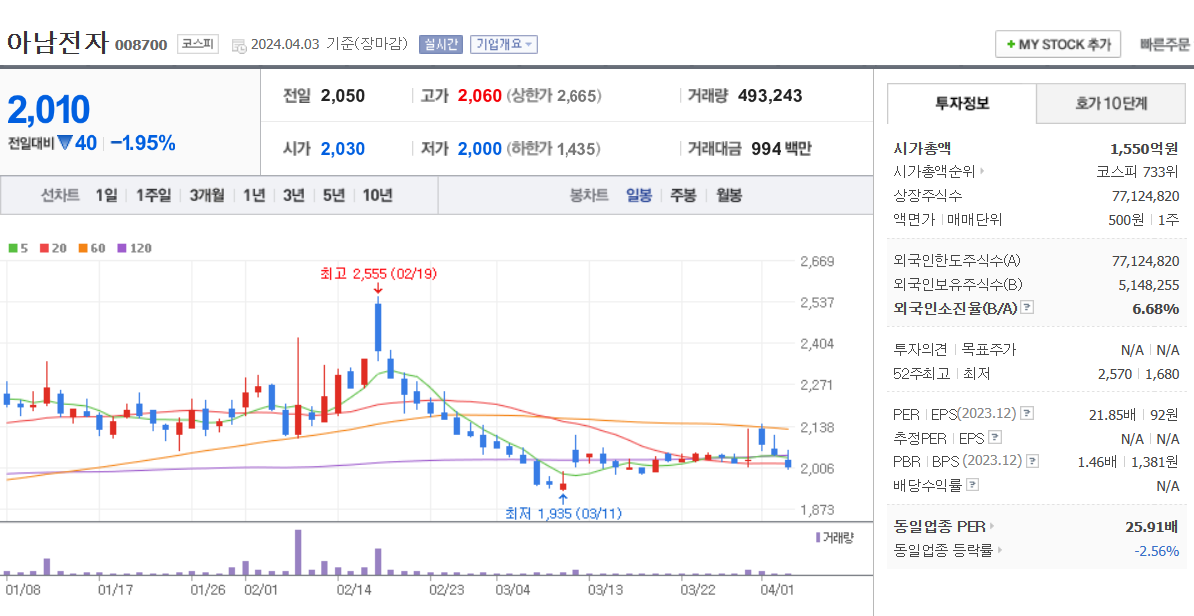This screenshot has width=1194, height=616.
Task: Click the 전일 value 2,050
Action: tap(343, 96)
